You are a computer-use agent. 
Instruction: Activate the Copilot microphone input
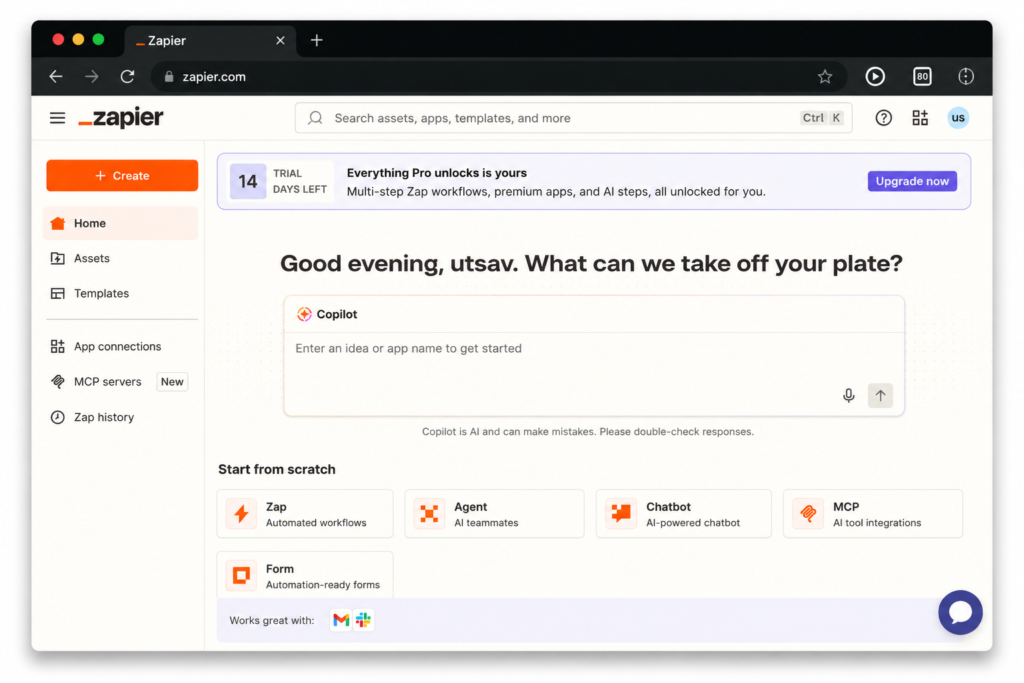click(x=848, y=395)
